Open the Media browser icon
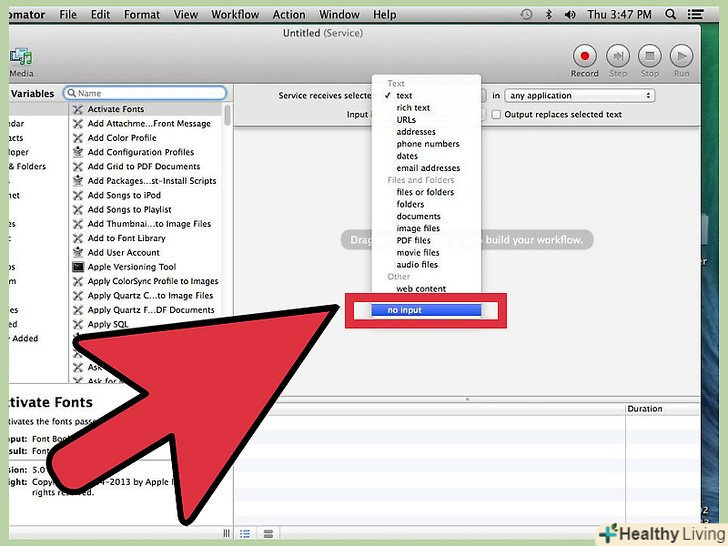This screenshot has height=546, width=728. [21, 57]
